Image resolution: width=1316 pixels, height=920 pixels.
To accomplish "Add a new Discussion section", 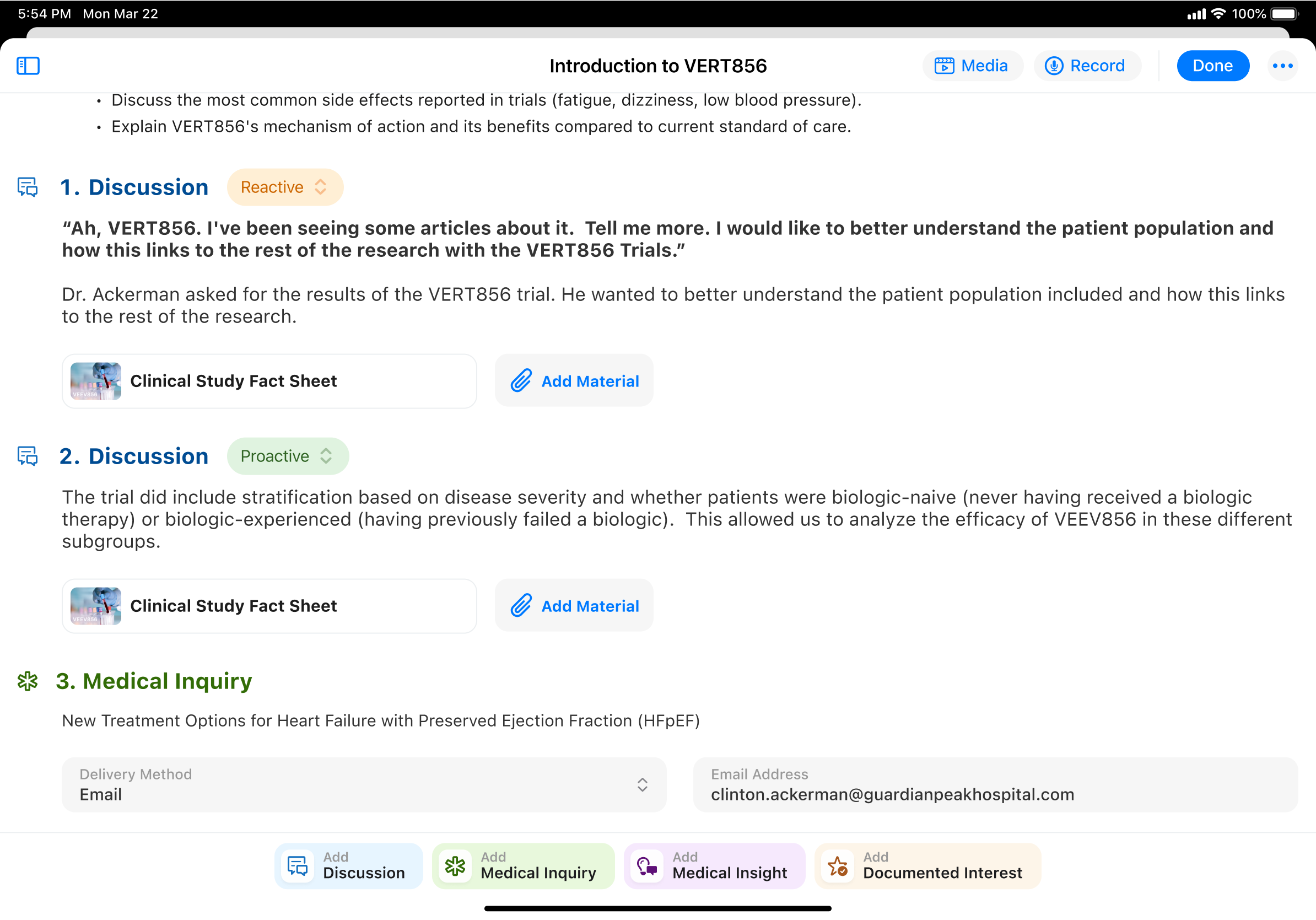I will pos(348,865).
